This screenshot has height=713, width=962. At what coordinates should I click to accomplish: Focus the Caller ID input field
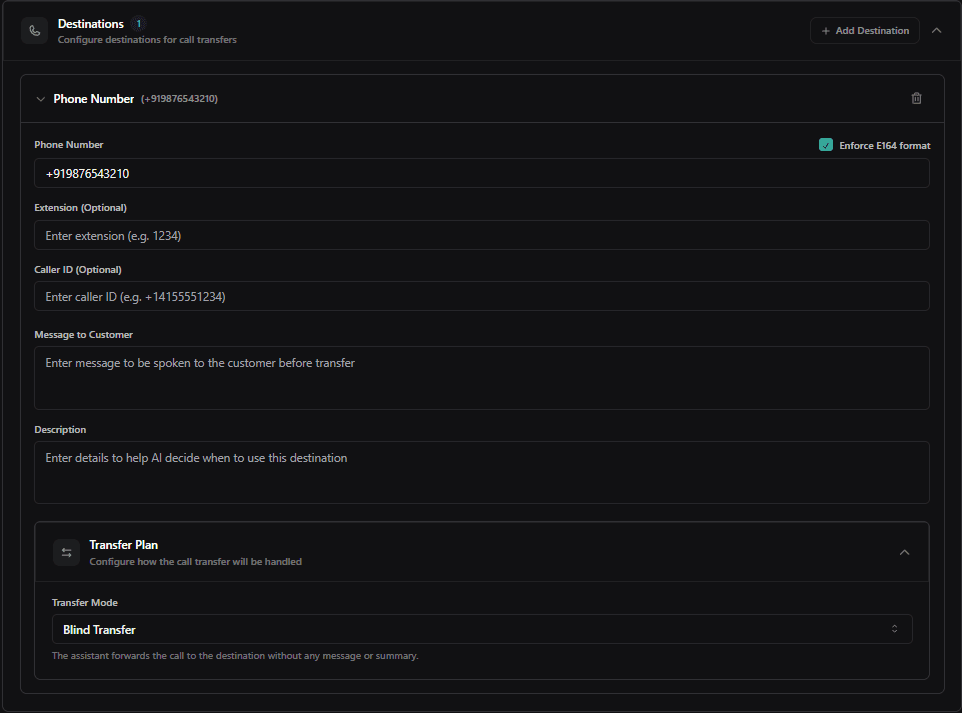click(482, 296)
